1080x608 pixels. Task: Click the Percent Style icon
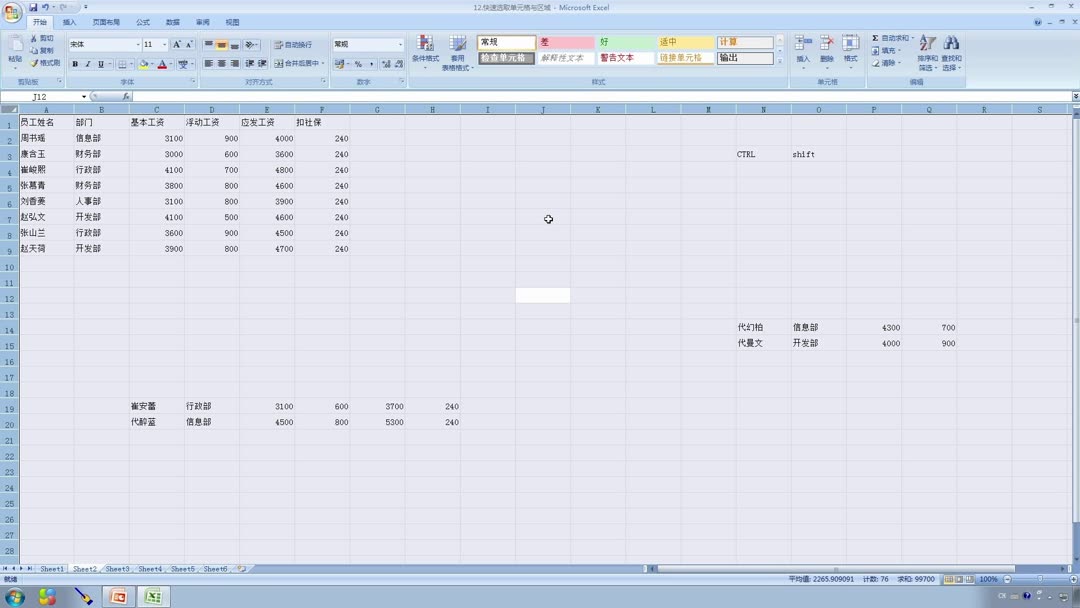pyautogui.click(x=358, y=63)
